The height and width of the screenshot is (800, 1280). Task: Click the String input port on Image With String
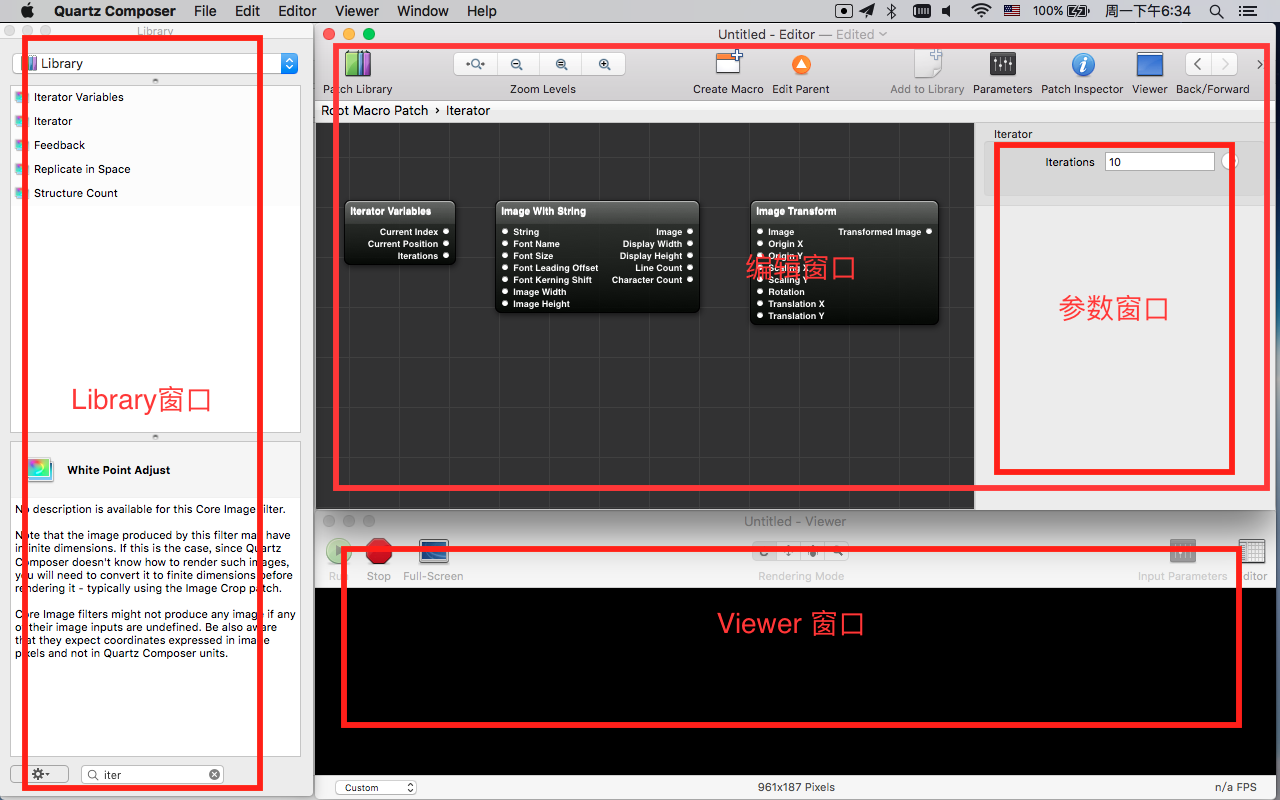505,232
